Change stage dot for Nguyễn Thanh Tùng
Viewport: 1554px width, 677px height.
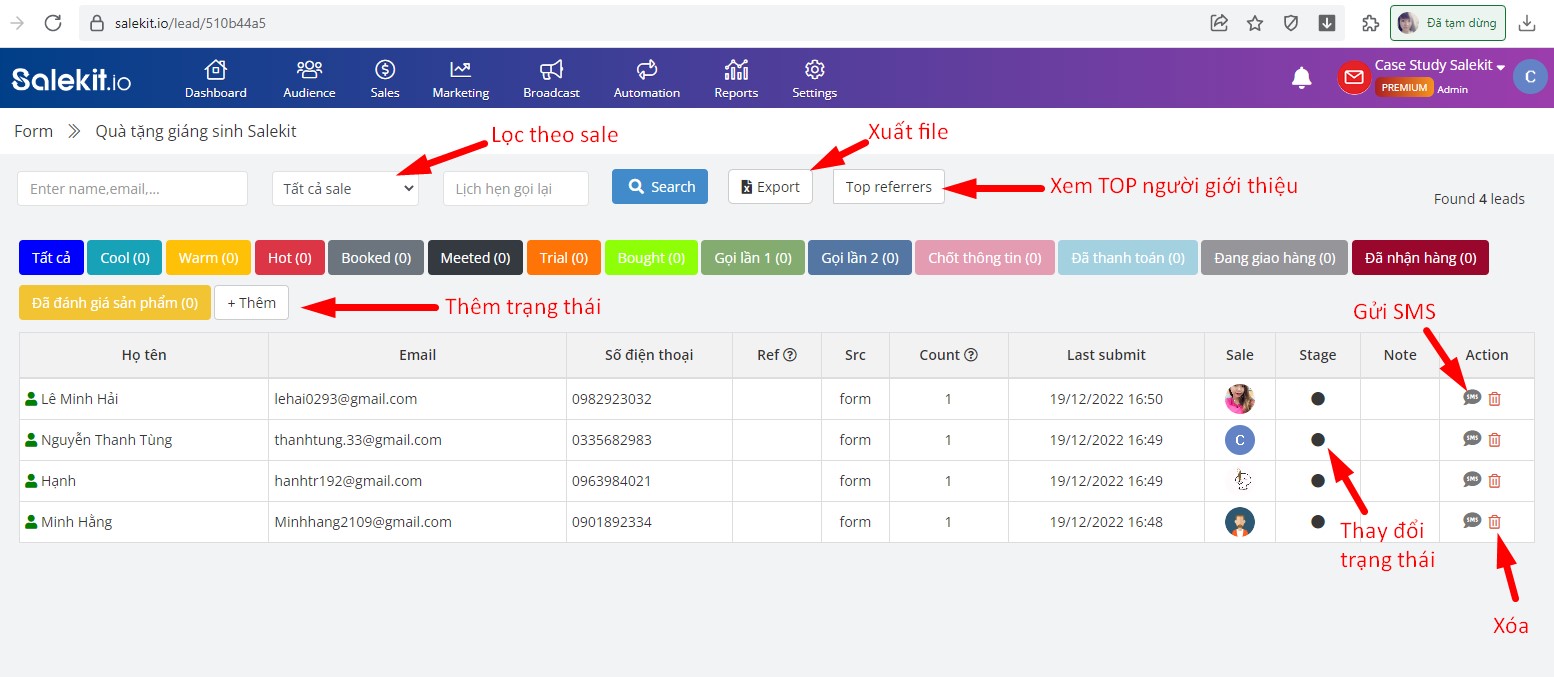point(1317,440)
